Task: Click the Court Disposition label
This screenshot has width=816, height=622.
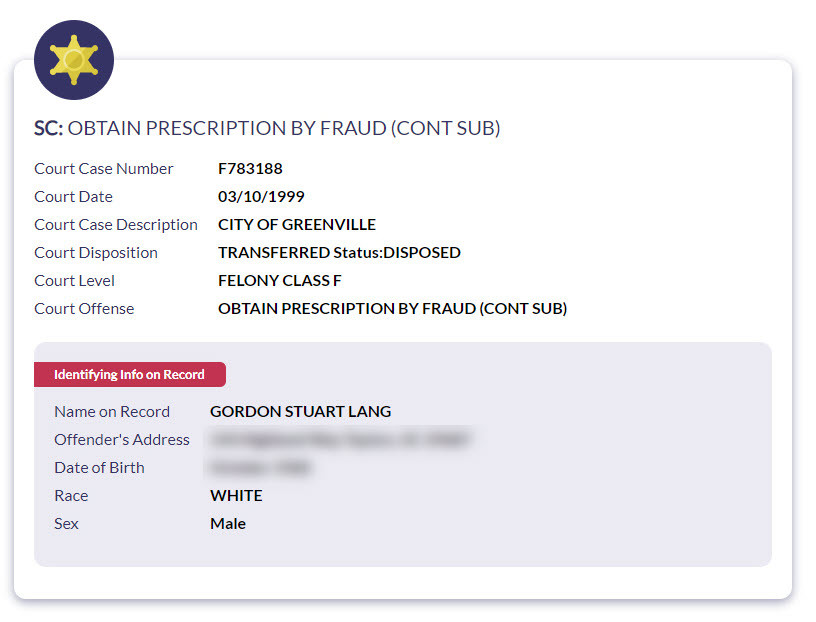Action: [x=96, y=253]
